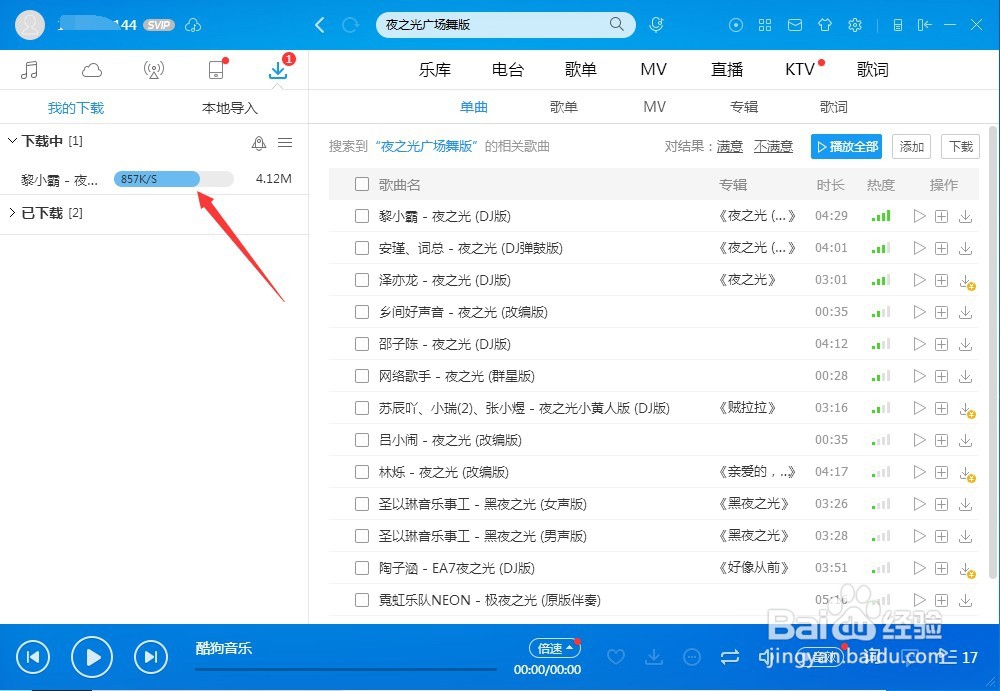The width and height of the screenshot is (1000, 691).
Task: Click the SVIP badge
Action: coord(159,25)
